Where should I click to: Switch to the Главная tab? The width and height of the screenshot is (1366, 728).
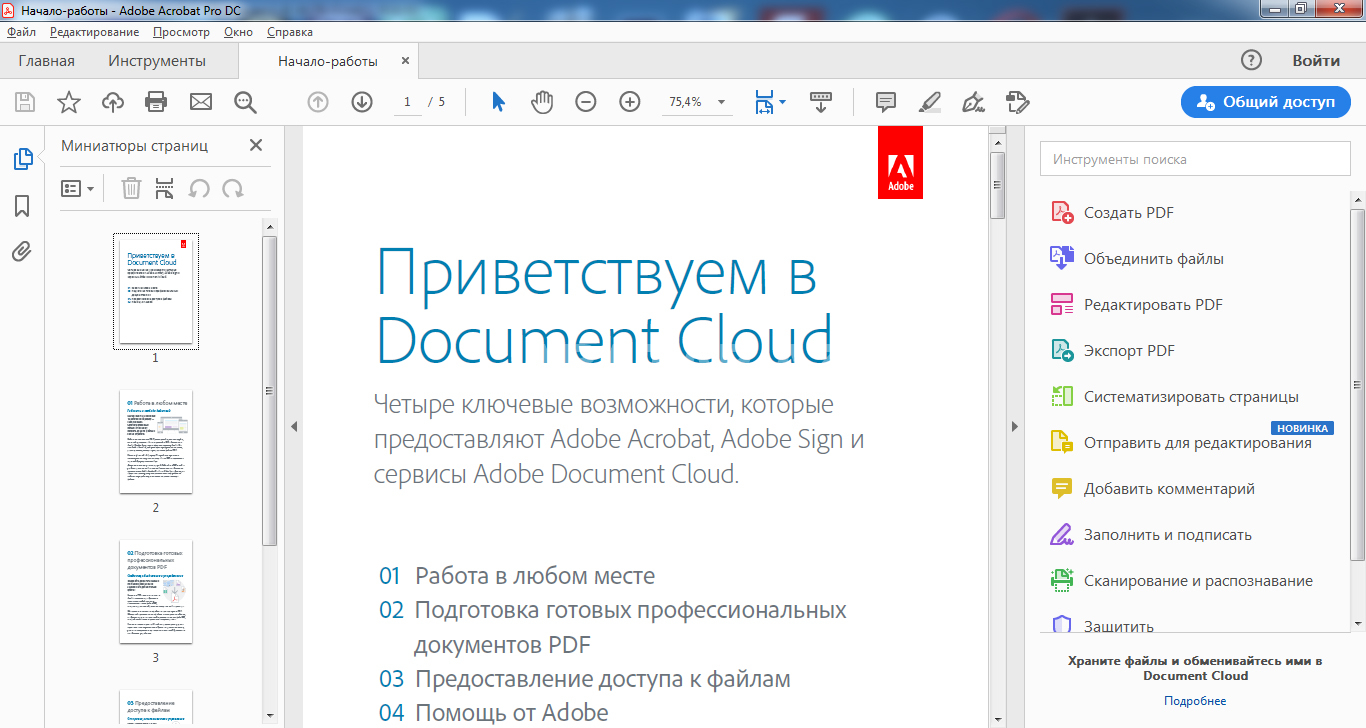46,61
